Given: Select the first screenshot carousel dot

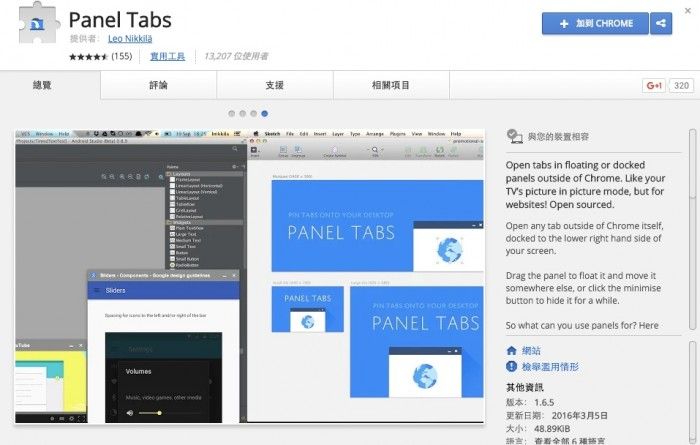Looking at the screenshot, I should coord(231,113).
